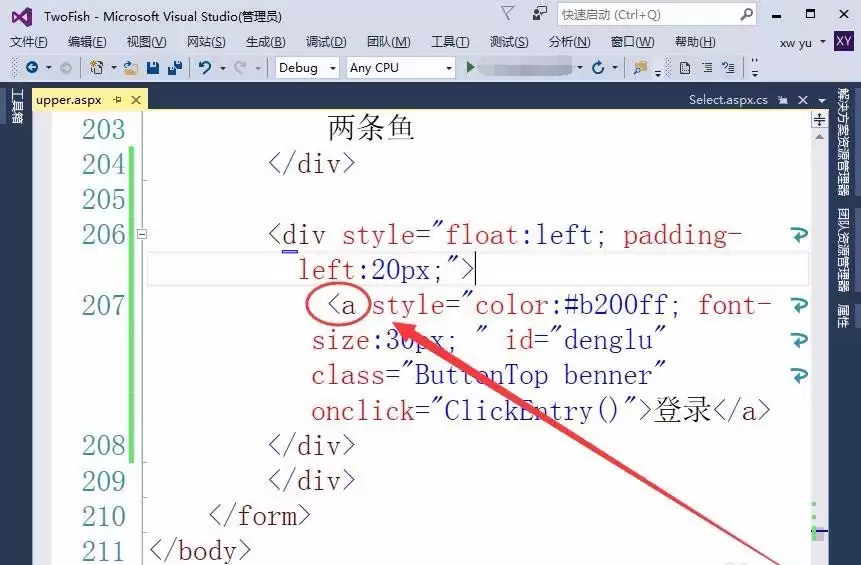Click the document page toolbar icon
The image size is (861, 565).
(x=685, y=68)
